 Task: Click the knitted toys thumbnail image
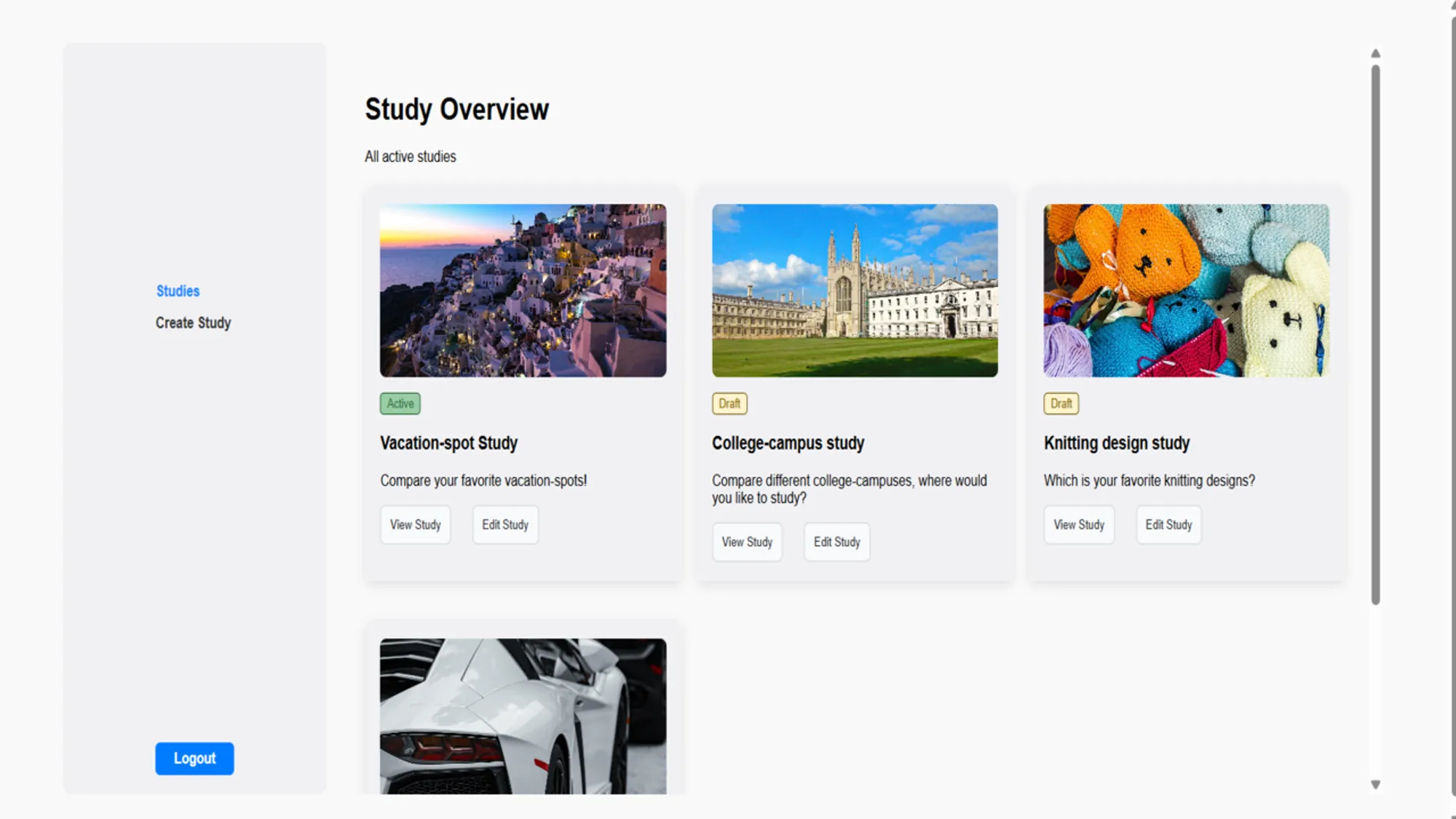click(1186, 290)
